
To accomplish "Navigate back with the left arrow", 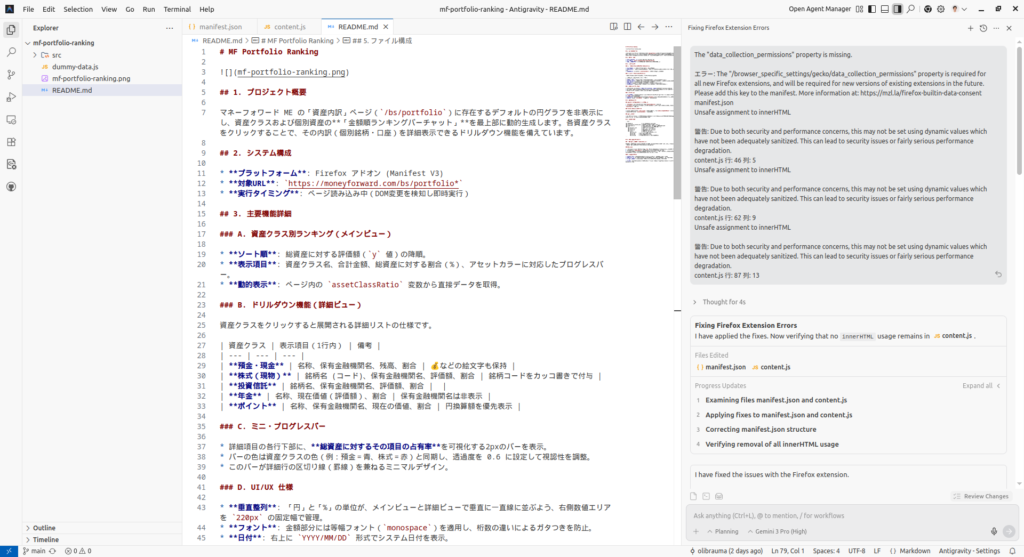I will (641, 27).
